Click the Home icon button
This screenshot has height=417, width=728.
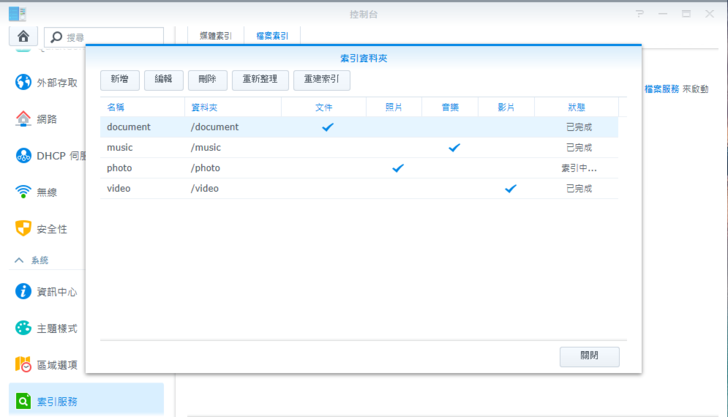pos(23,36)
